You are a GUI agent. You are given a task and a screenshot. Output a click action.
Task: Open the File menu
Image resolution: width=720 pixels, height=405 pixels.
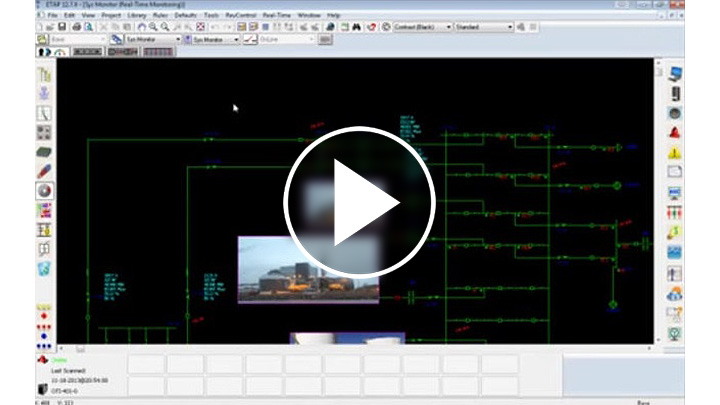53,15
